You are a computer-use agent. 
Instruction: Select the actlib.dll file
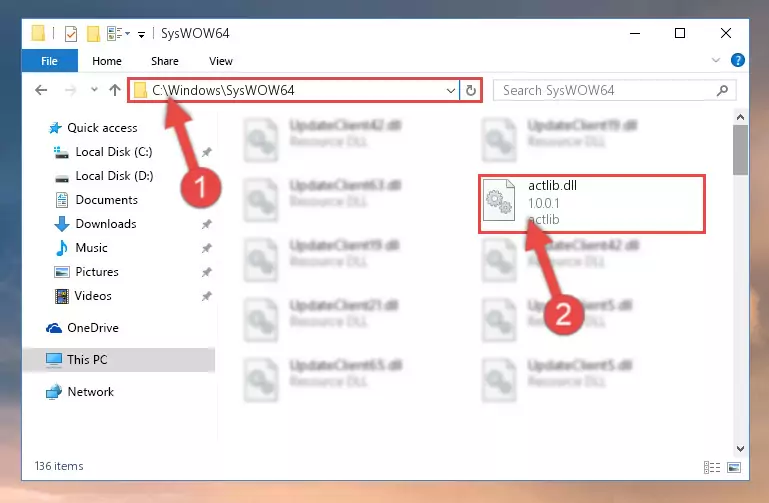pos(592,203)
